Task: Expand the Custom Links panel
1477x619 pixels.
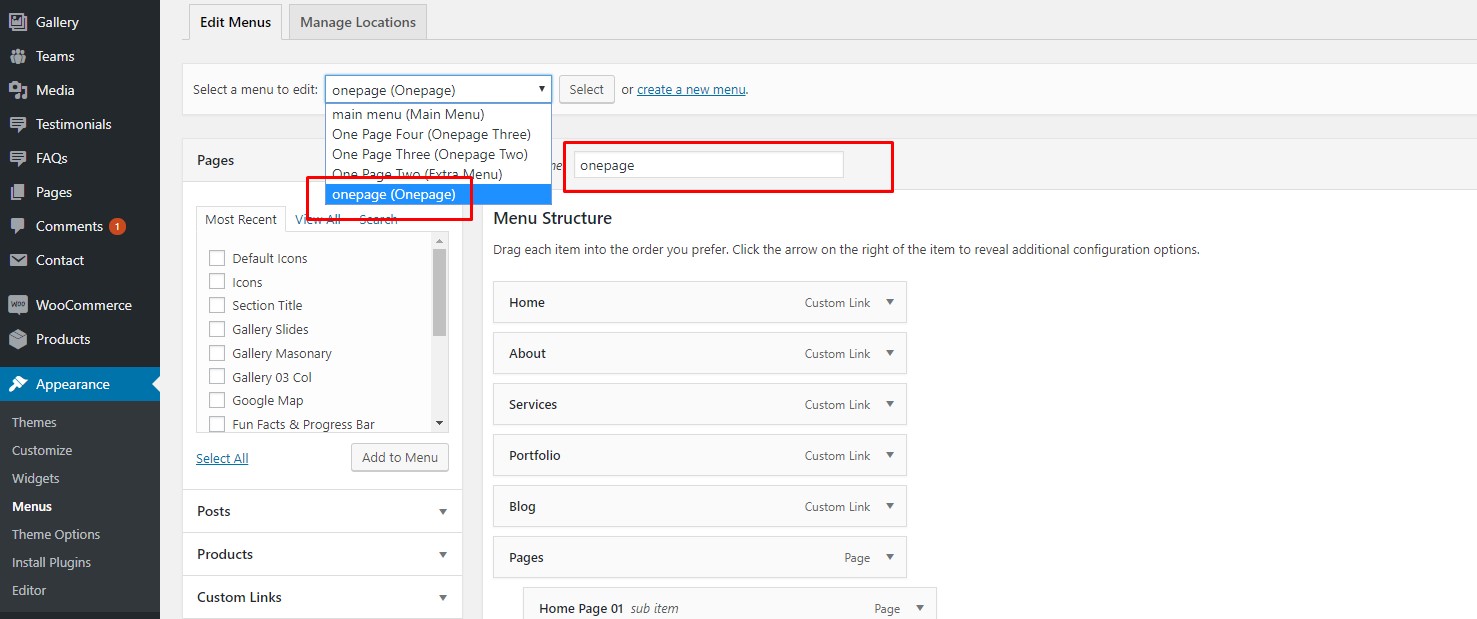Action: (442, 597)
